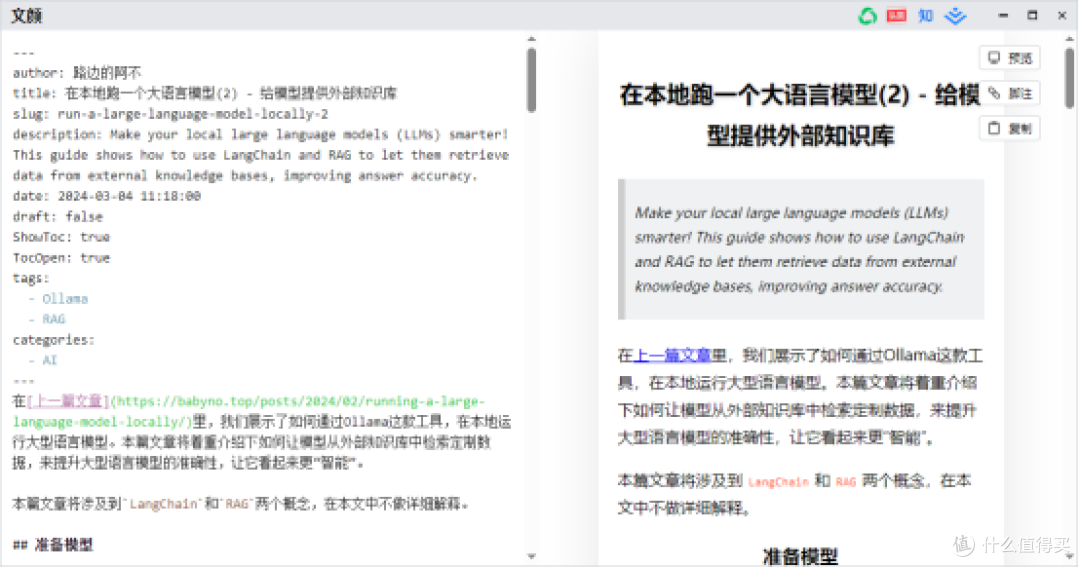Click the 复制 copy button
Viewport: 1080px width, 567px height.
[x=1010, y=129]
